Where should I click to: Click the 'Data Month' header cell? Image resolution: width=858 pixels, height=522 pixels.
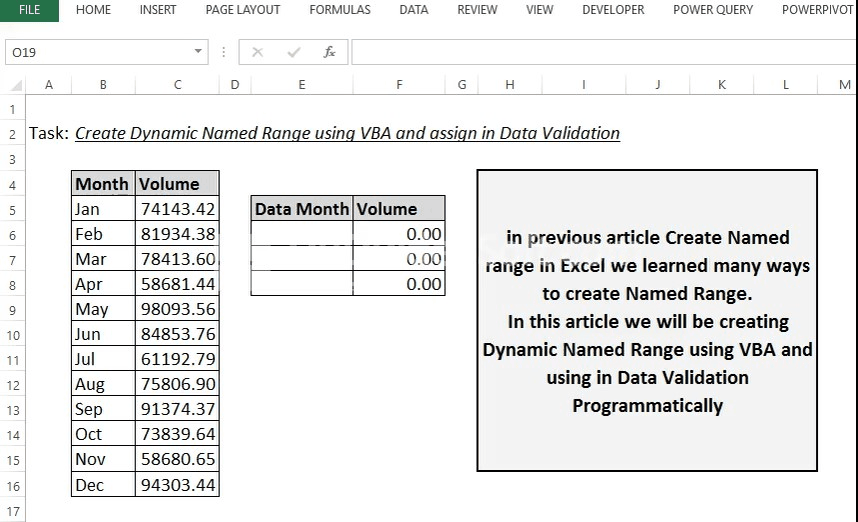(x=302, y=209)
